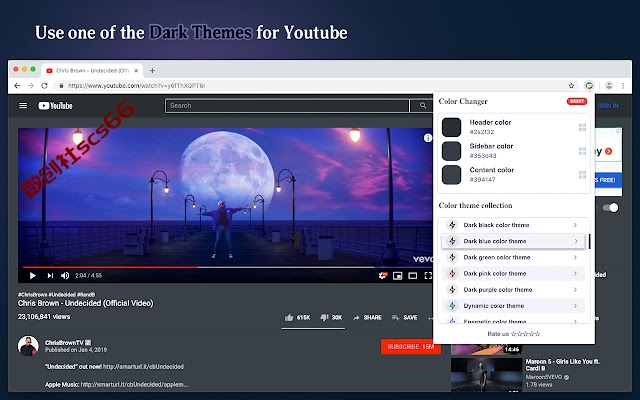
Task: Select Dark pink color theme
Action: 513,273
